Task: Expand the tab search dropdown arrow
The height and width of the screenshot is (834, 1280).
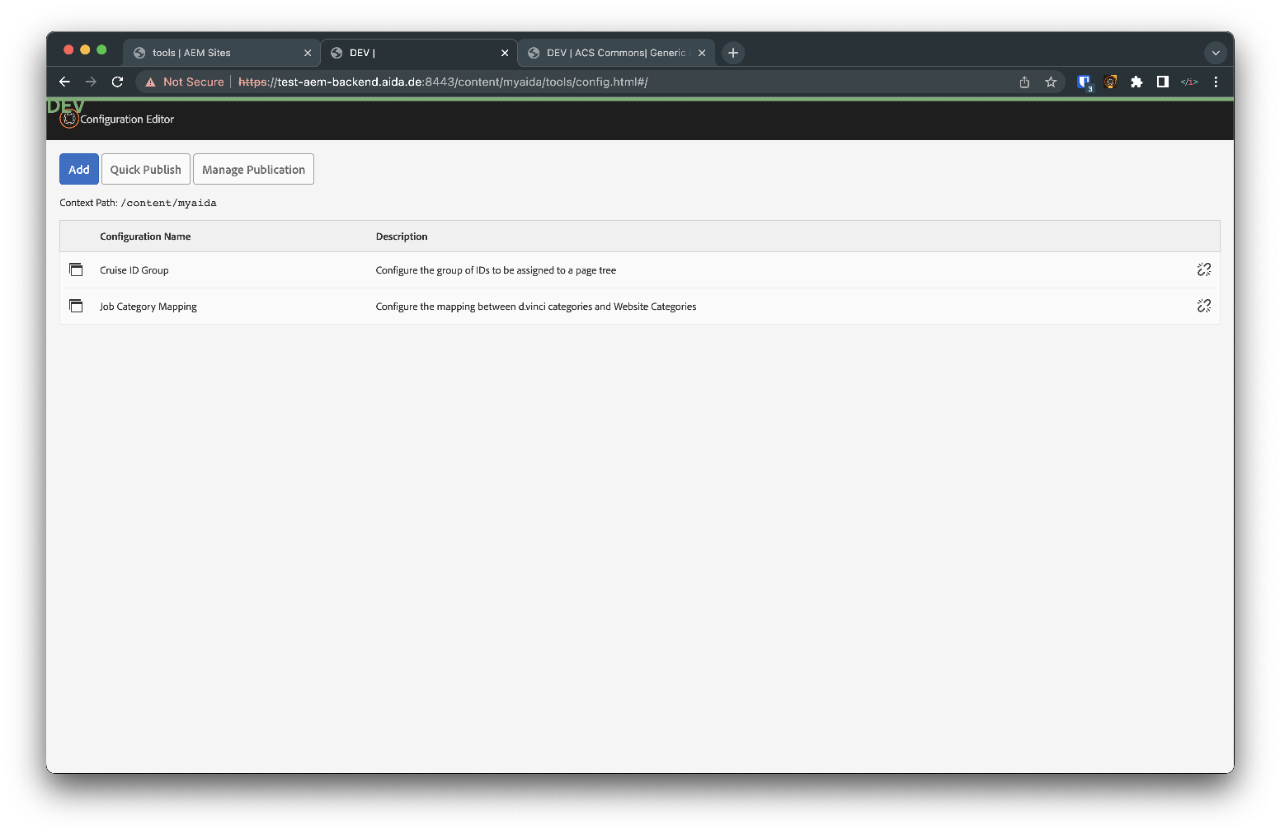Action: pos(1215,53)
